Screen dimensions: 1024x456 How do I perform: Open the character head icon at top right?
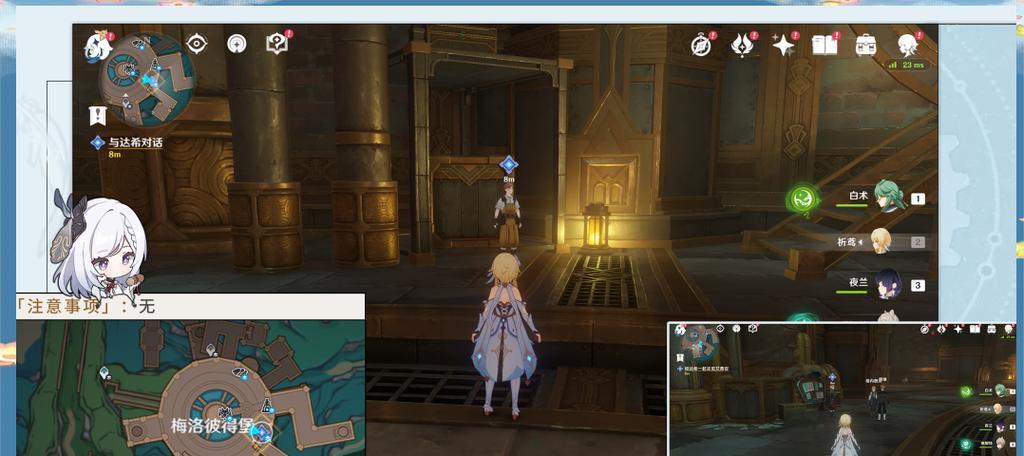[907, 44]
